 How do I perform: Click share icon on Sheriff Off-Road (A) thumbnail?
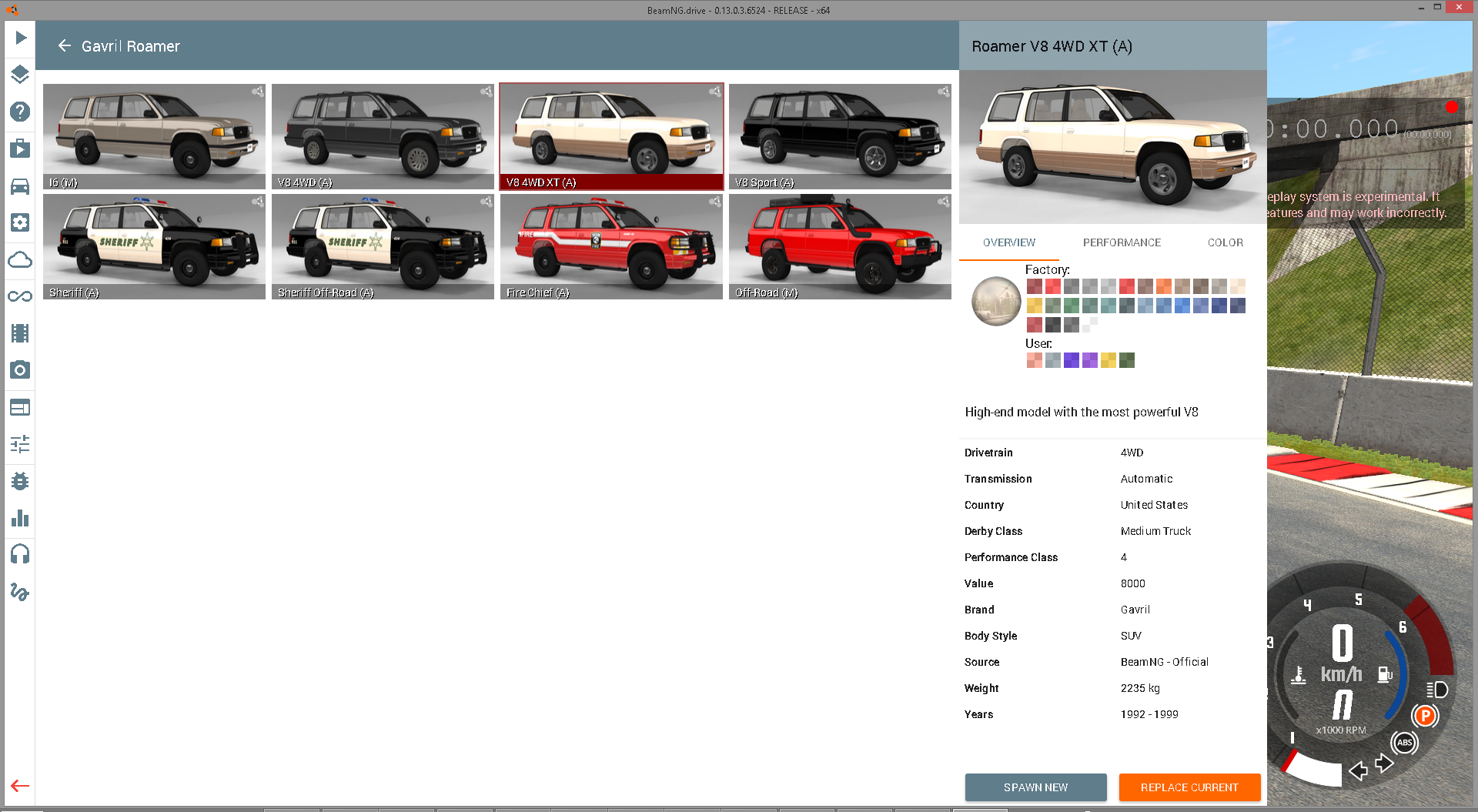pos(486,202)
